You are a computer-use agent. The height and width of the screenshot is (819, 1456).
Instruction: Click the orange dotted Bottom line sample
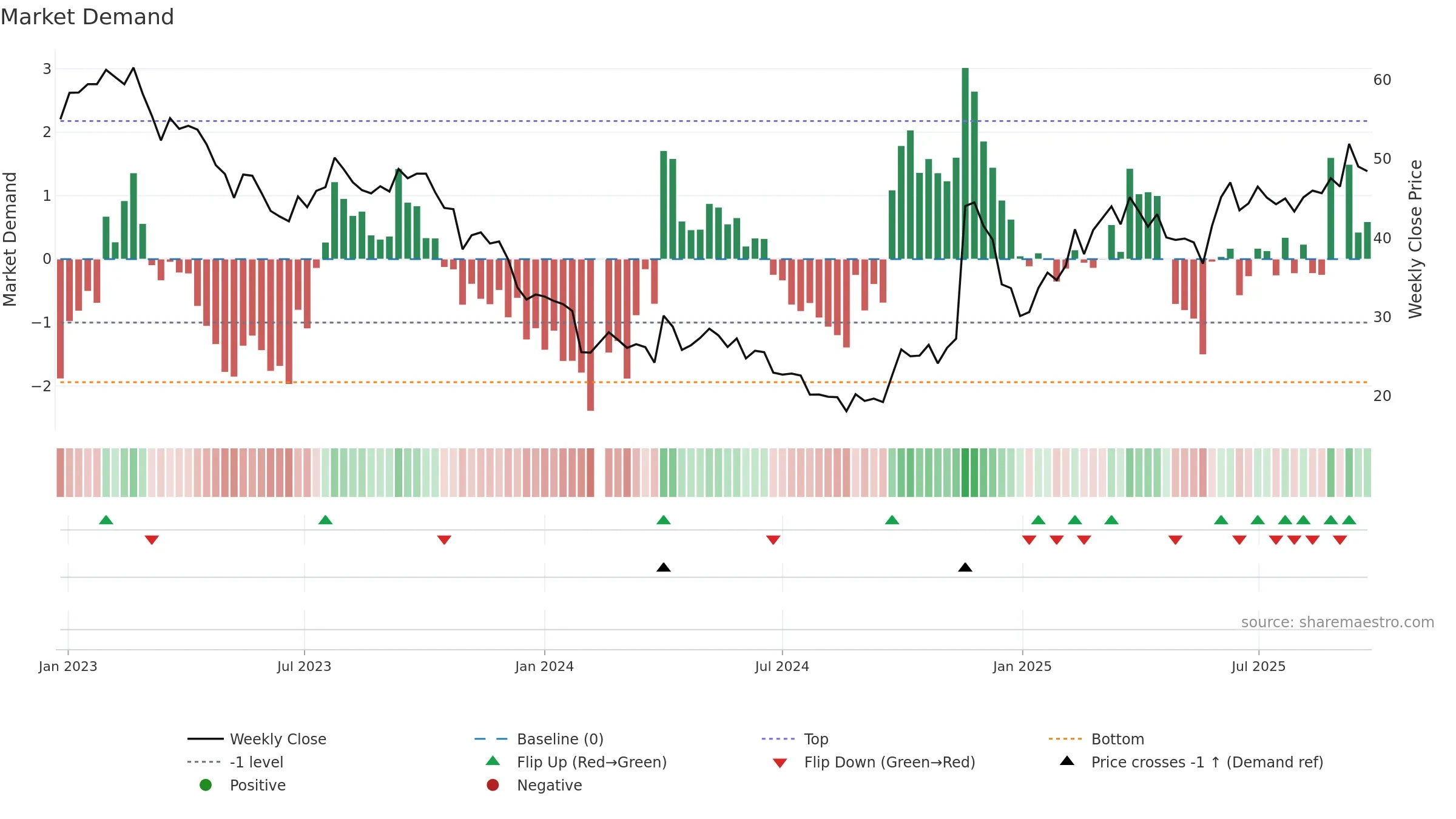(1067, 739)
